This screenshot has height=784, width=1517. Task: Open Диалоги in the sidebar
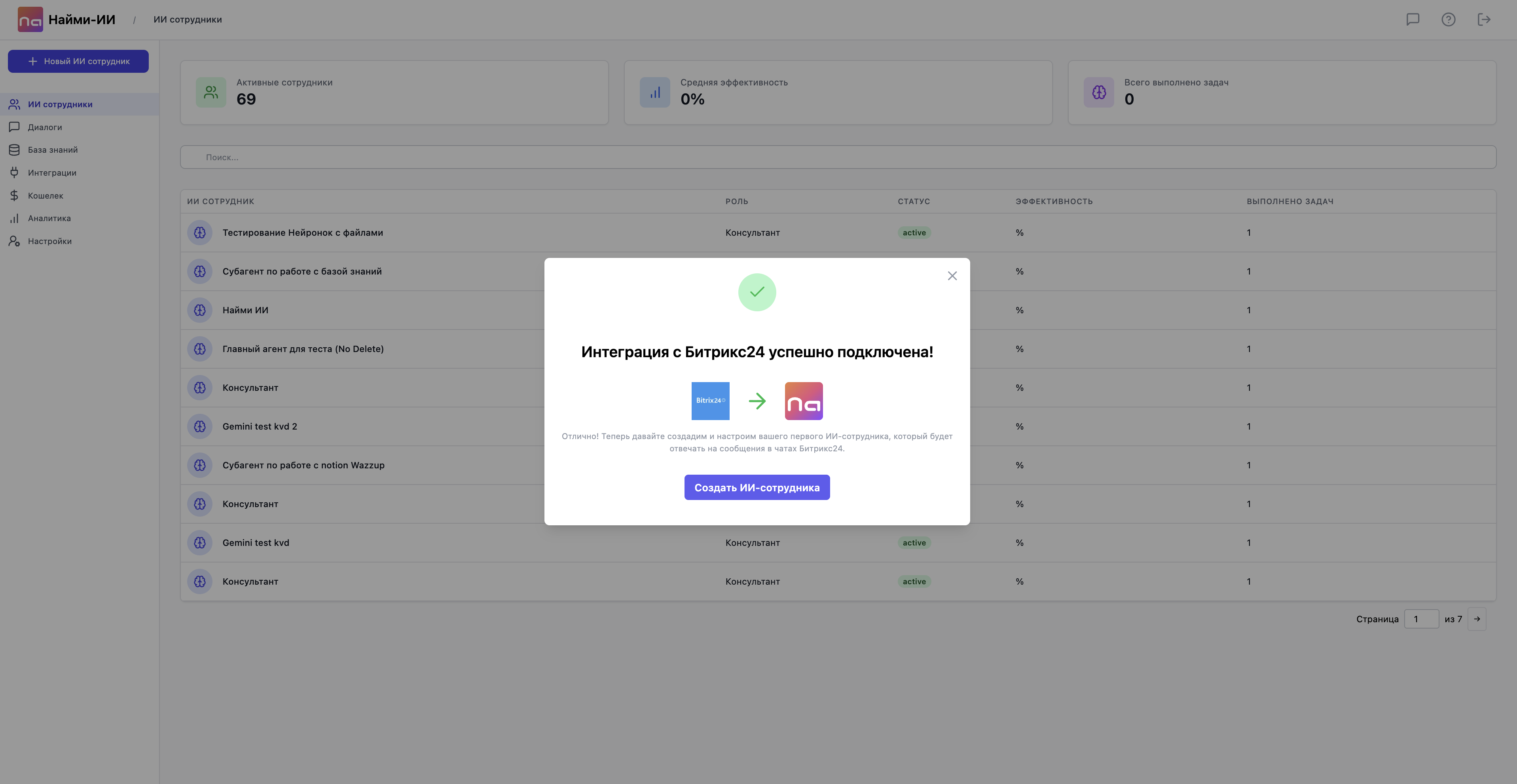click(45, 127)
